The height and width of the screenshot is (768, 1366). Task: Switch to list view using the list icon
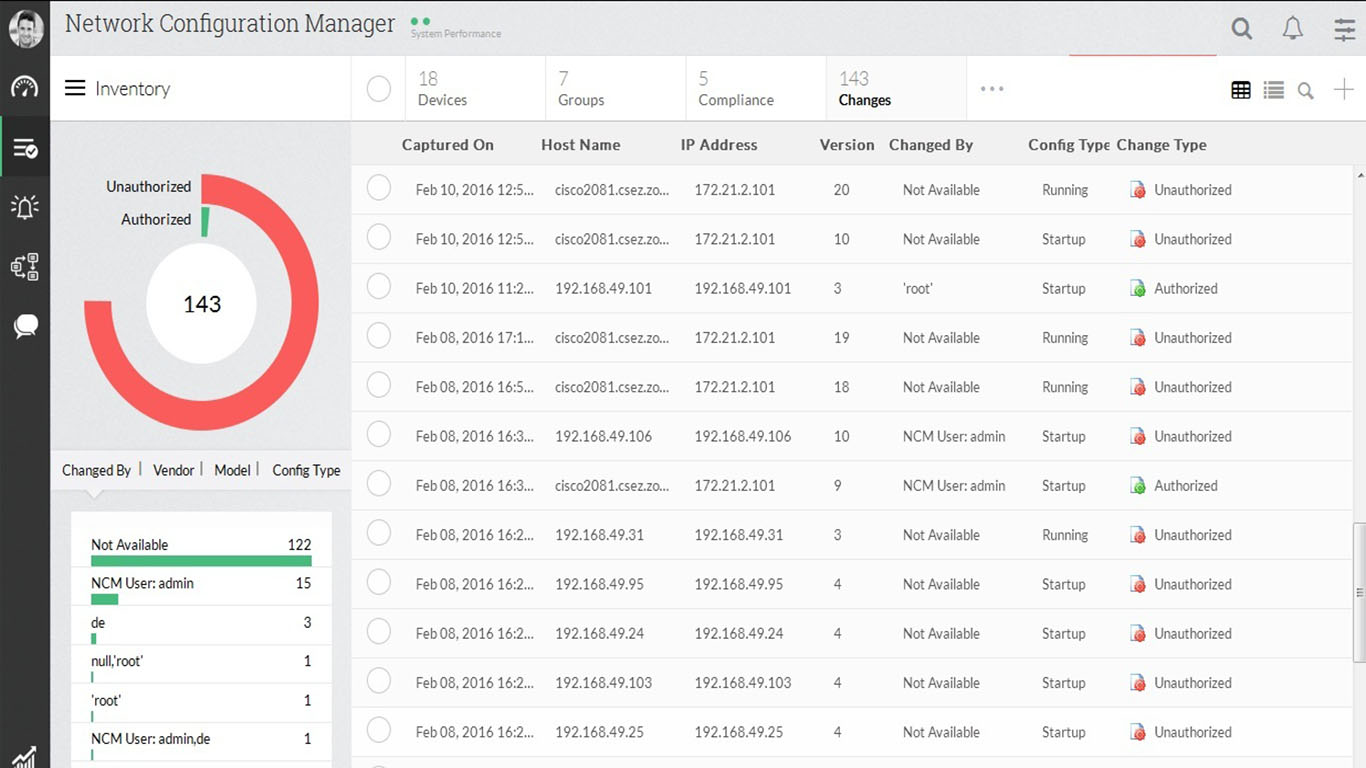[1273, 89]
